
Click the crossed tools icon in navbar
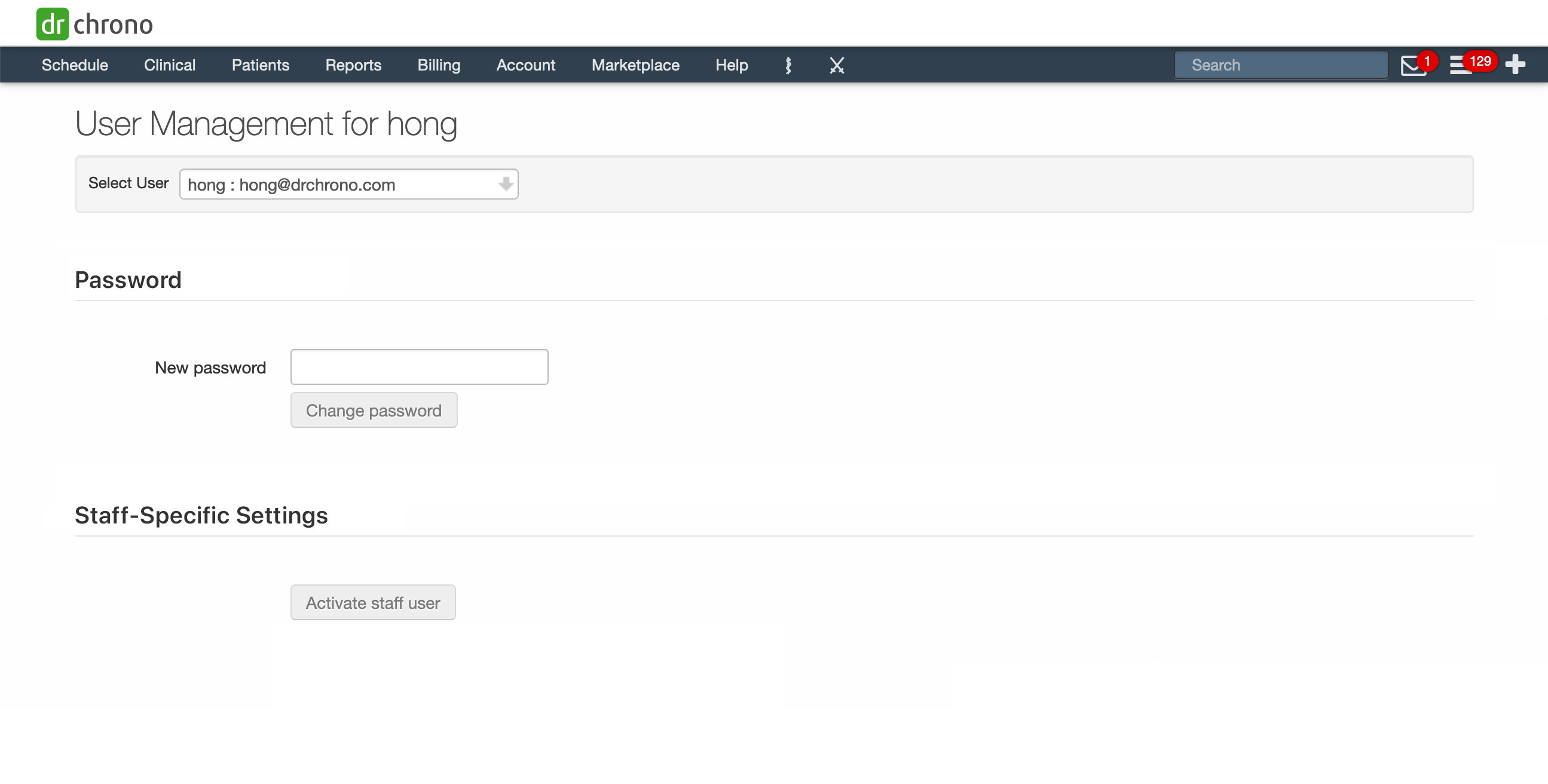(837, 65)
